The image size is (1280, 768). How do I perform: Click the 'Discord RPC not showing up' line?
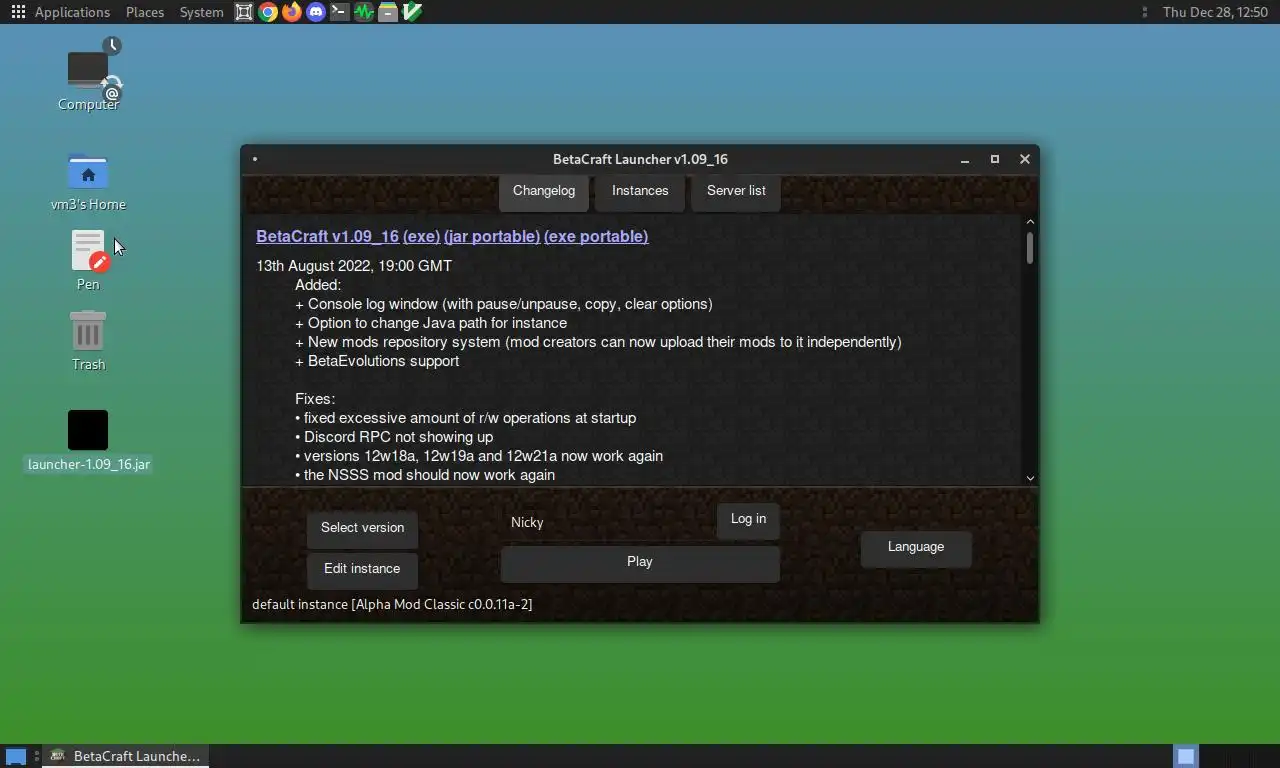pos(394,437)
